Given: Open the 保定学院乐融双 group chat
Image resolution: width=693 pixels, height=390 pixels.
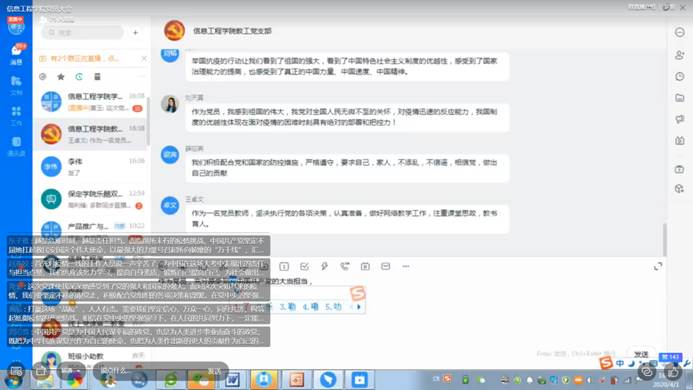Looking at the screenshot, I should coord(92,199).
